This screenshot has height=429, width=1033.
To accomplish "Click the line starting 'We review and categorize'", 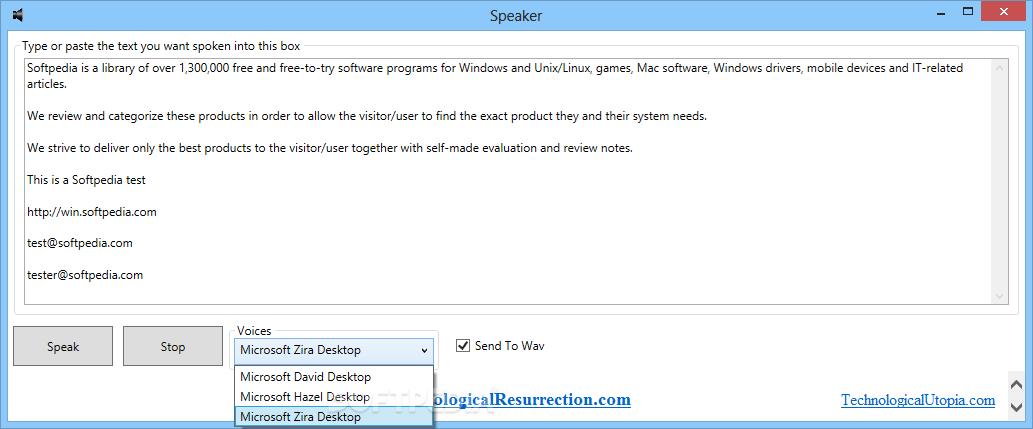I will coord(367,116).
